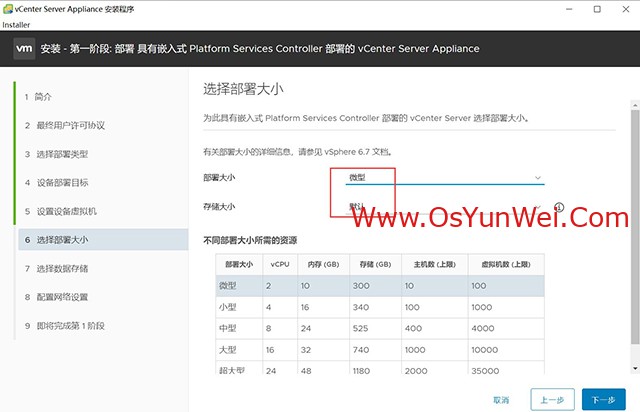Select step 6 选择部署大小
Image resolution: width=640 pixels, height=412 pixels.
tap(103, 240)
